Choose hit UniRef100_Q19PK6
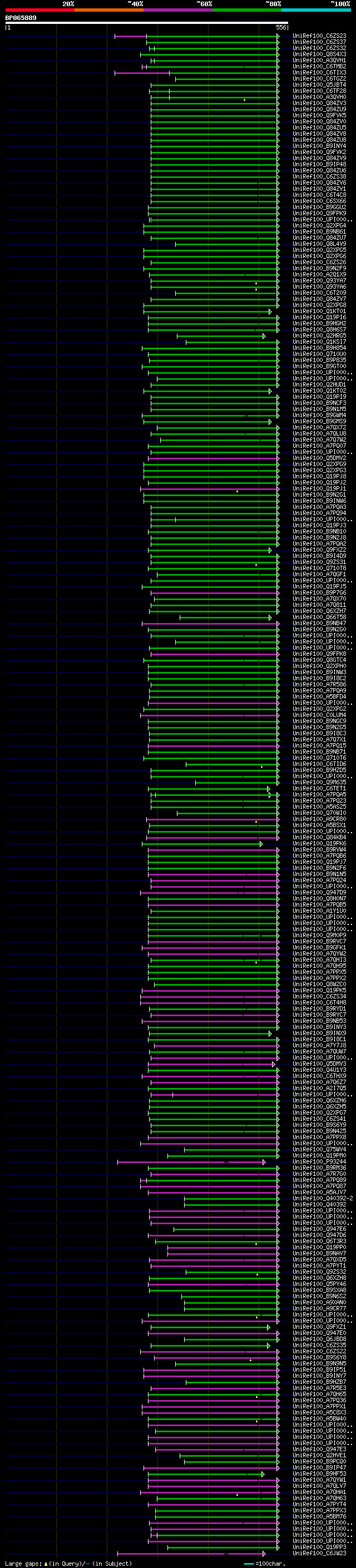 point(319,844)
